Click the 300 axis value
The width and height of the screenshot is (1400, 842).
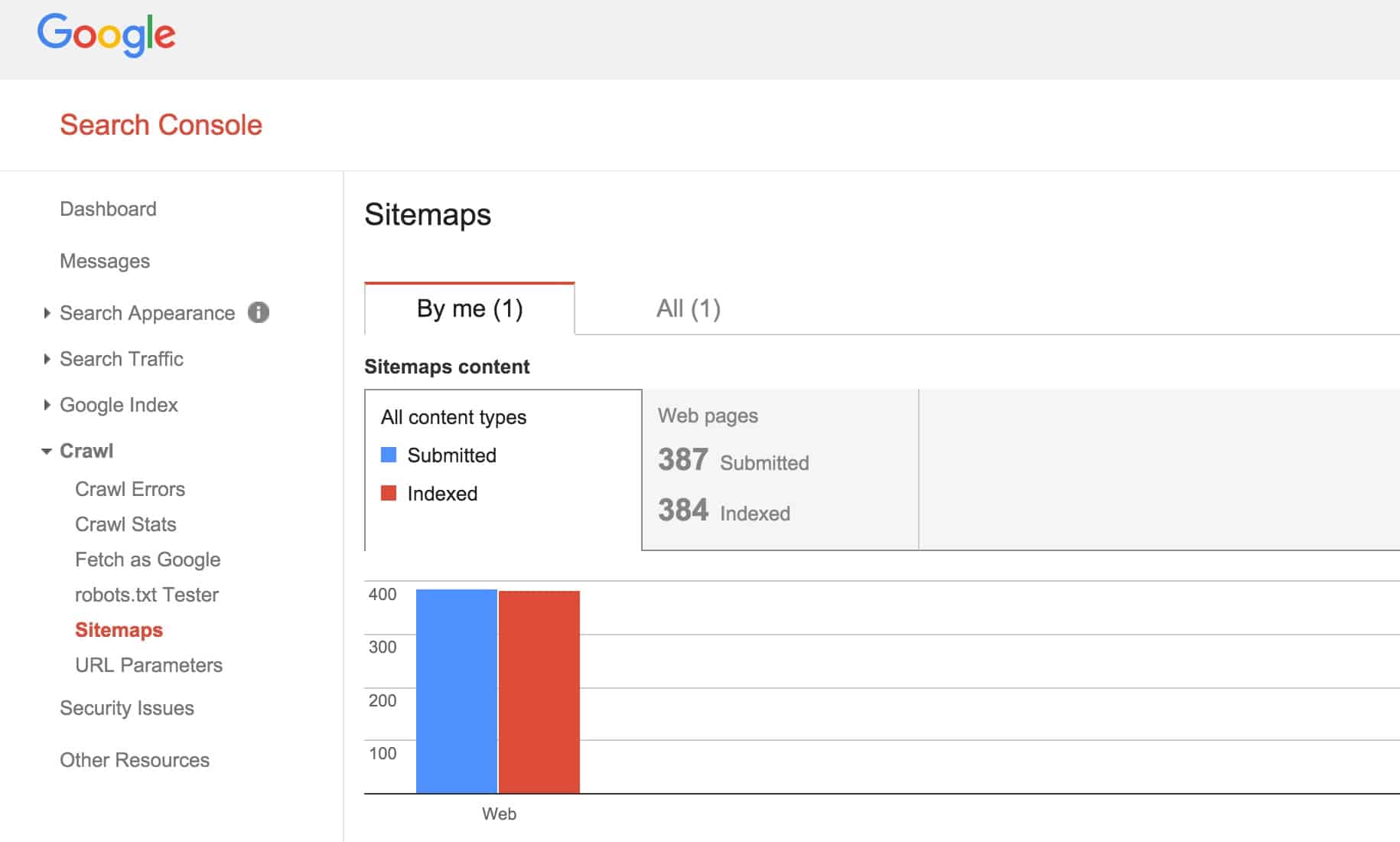(383, 647)
